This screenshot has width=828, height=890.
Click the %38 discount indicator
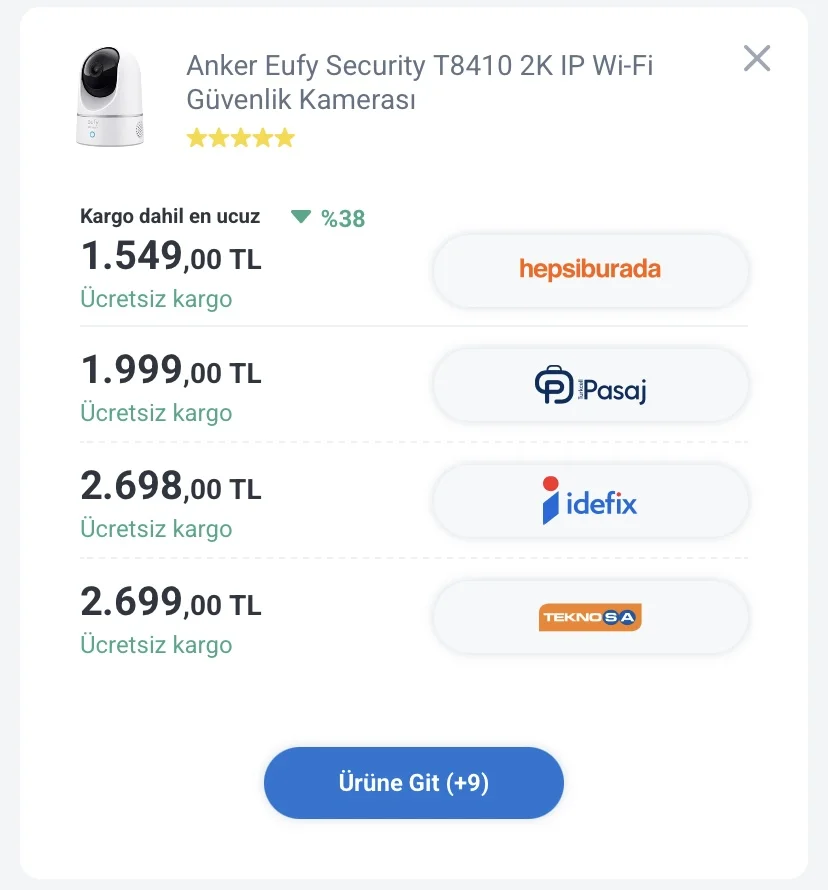[x=343, y=218]
